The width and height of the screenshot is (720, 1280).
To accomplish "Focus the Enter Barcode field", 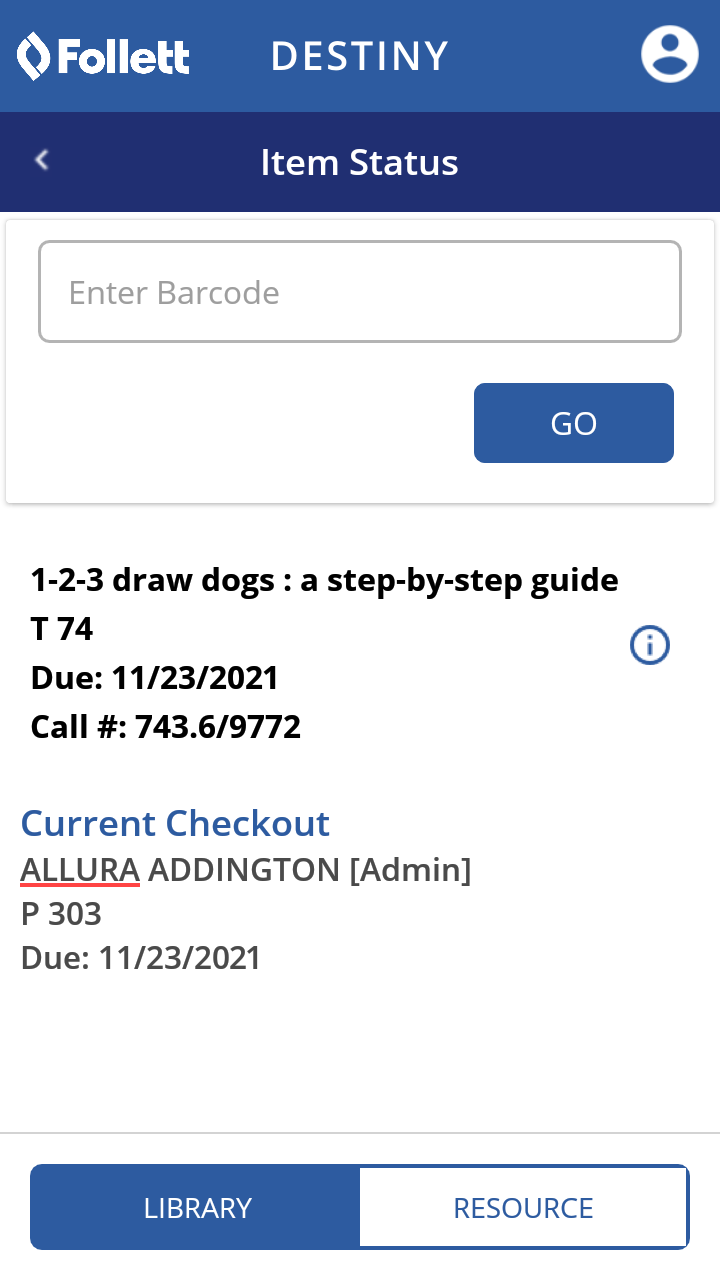I will pyautogui.click(x=360, y=292).
